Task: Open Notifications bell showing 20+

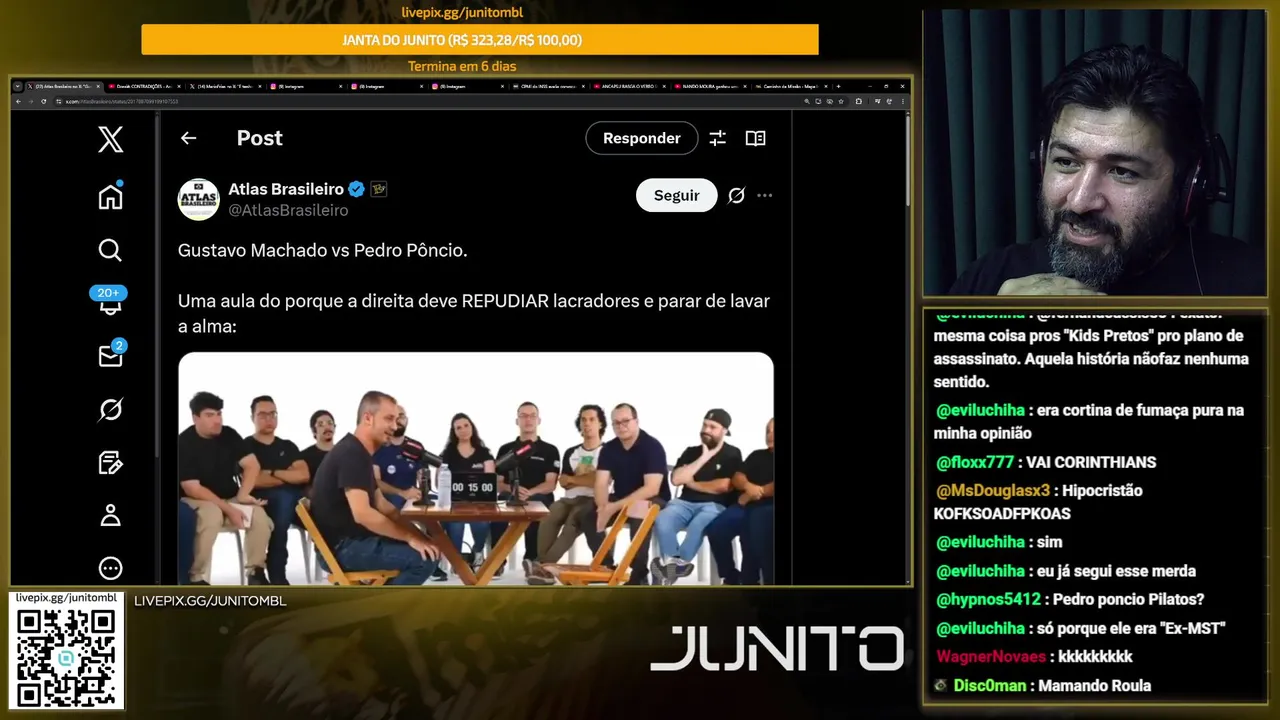Action: tap(109, 301)
